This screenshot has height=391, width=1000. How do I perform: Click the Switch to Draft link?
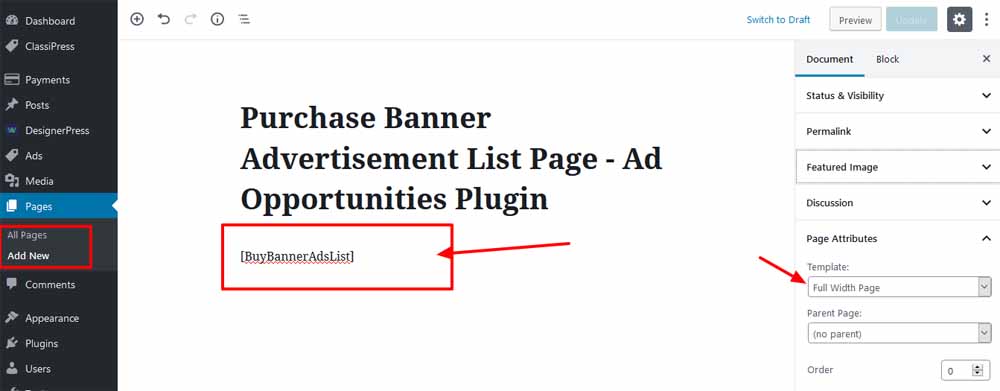[778, 20]
